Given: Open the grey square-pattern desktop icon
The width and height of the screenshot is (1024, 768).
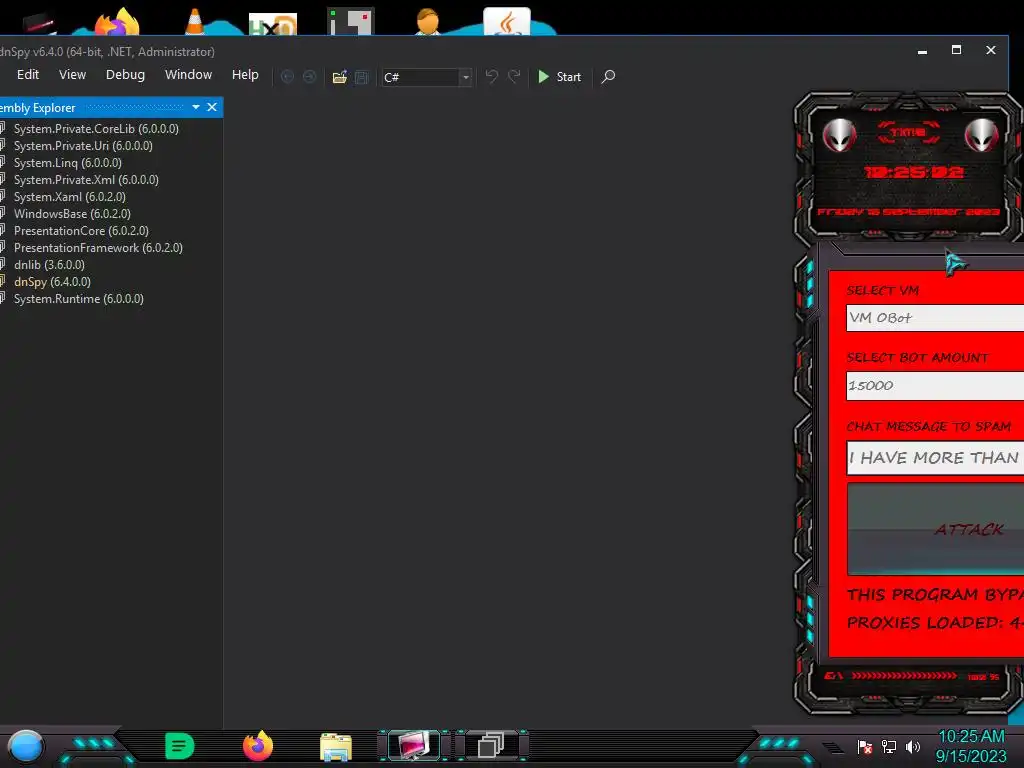Looking at the screenshot, I should [x=351, y=22].
